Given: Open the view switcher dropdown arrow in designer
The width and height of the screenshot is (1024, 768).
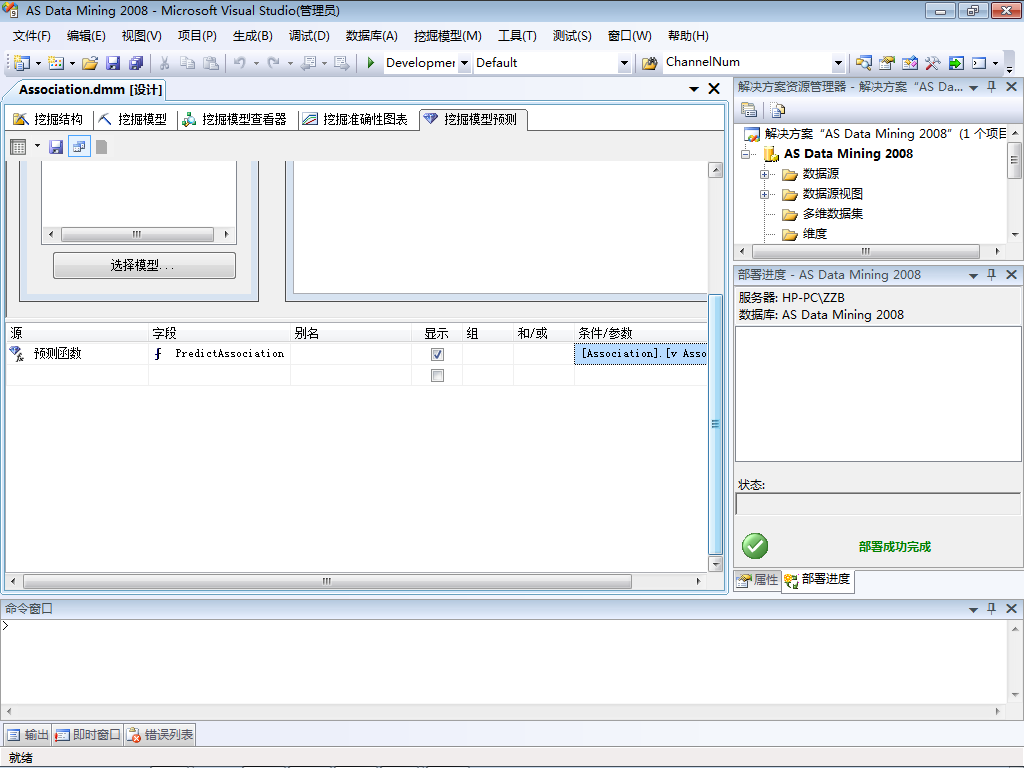Looking at the screenshot, I should click(x=37, y=146).
